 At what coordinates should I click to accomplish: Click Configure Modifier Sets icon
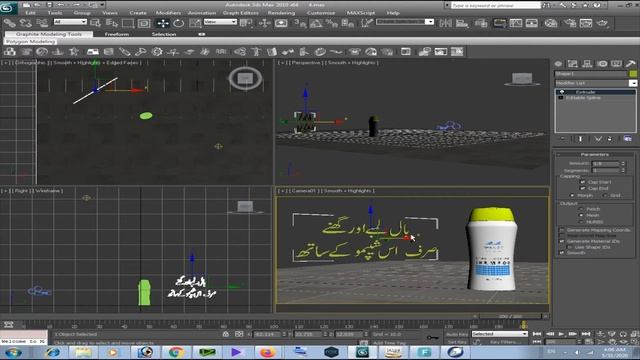(627, 139)
